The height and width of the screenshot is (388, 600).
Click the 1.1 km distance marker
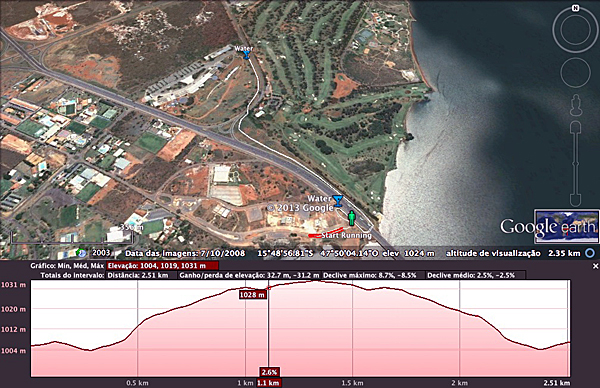(268, 383)
